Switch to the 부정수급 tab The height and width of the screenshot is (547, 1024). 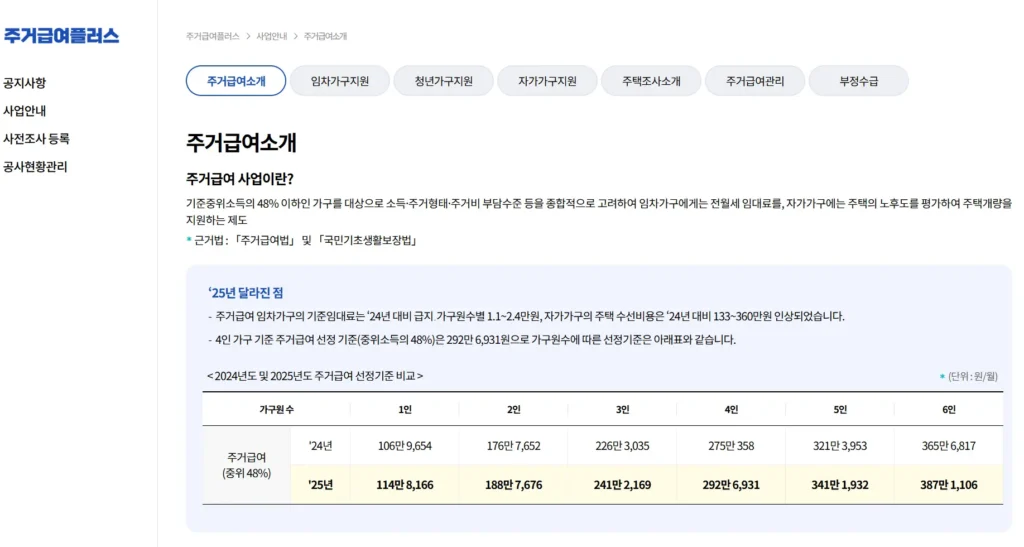tap(859, 81)
